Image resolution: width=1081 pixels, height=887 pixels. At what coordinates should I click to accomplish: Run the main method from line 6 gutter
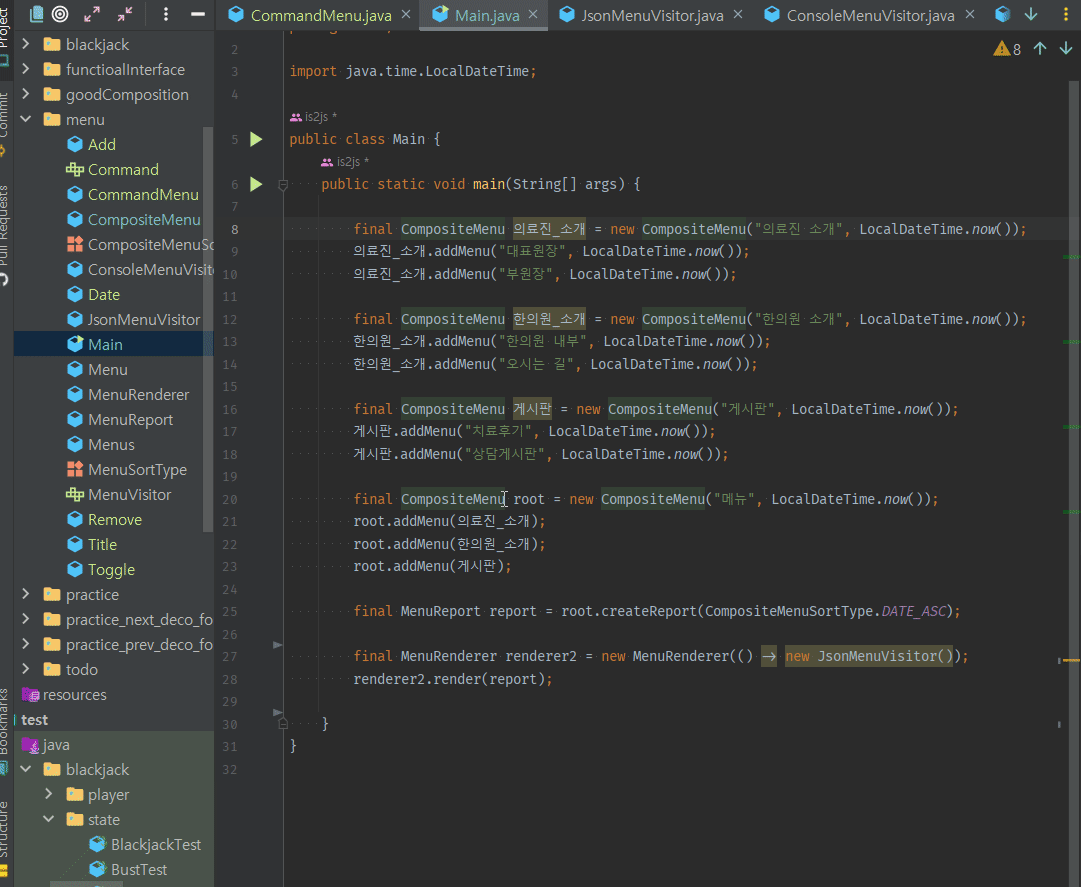256,184
